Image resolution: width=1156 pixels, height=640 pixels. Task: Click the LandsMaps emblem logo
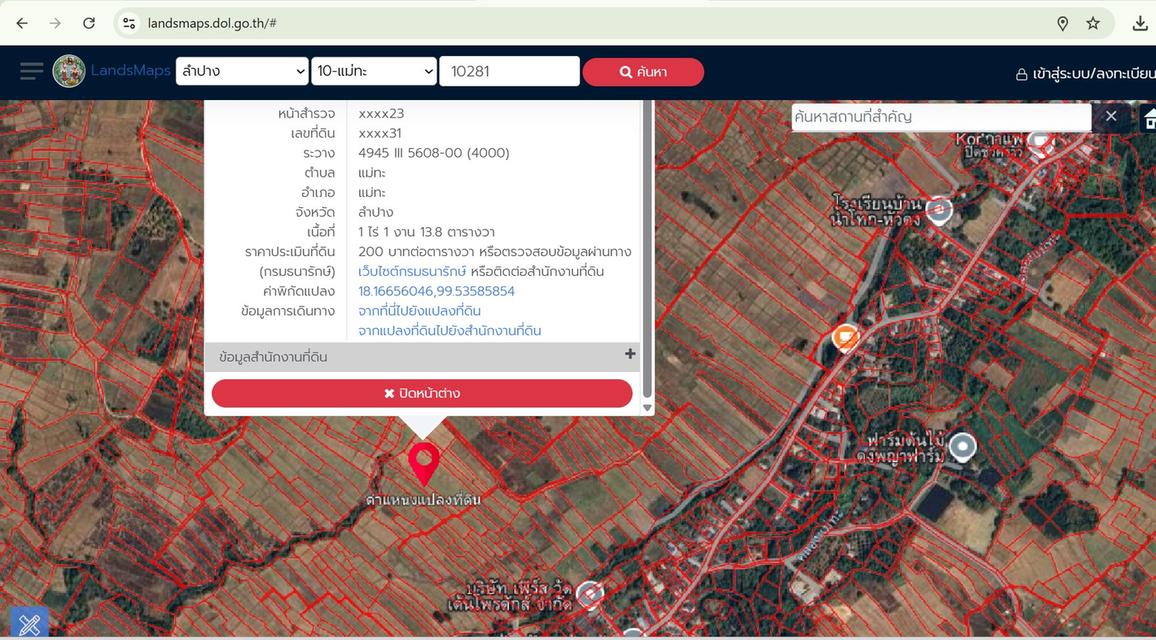tap(69, 72)
